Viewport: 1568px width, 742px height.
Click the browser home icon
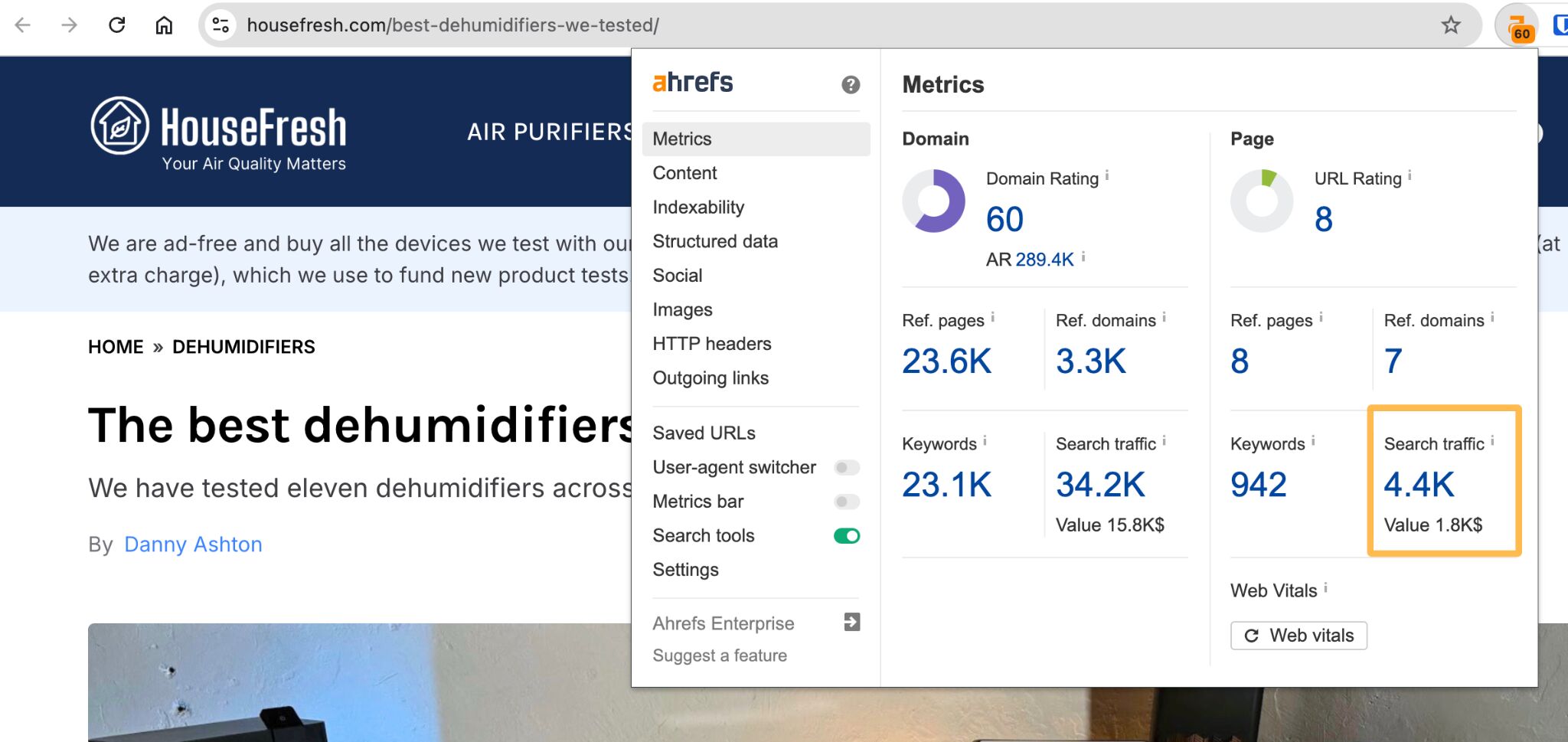(x=163, y=24)
